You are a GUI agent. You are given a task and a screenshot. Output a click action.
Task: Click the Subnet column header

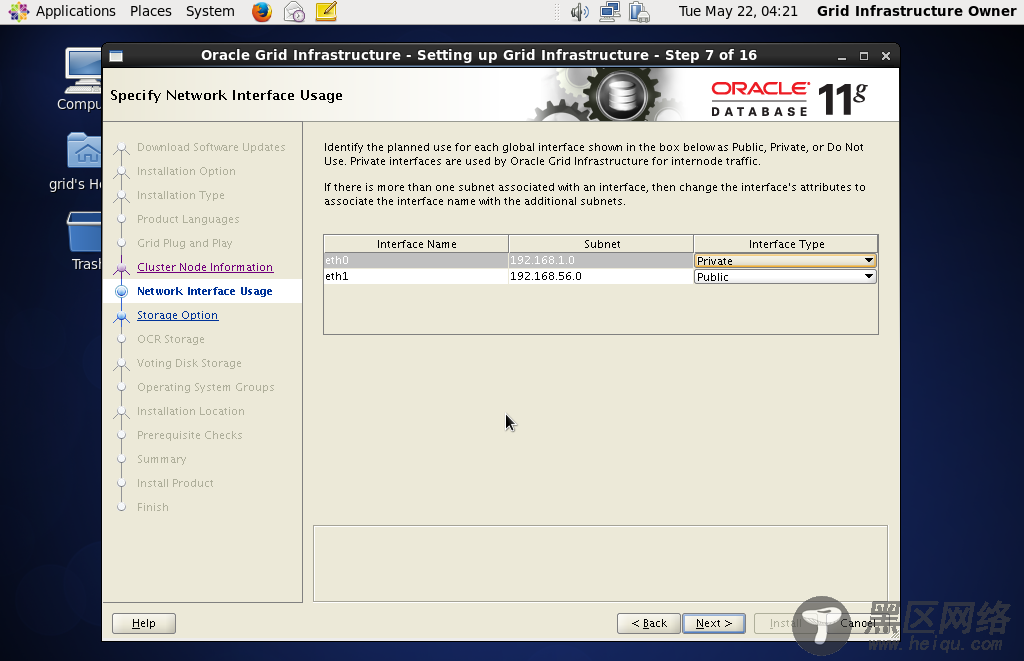[x=601, y=244]
